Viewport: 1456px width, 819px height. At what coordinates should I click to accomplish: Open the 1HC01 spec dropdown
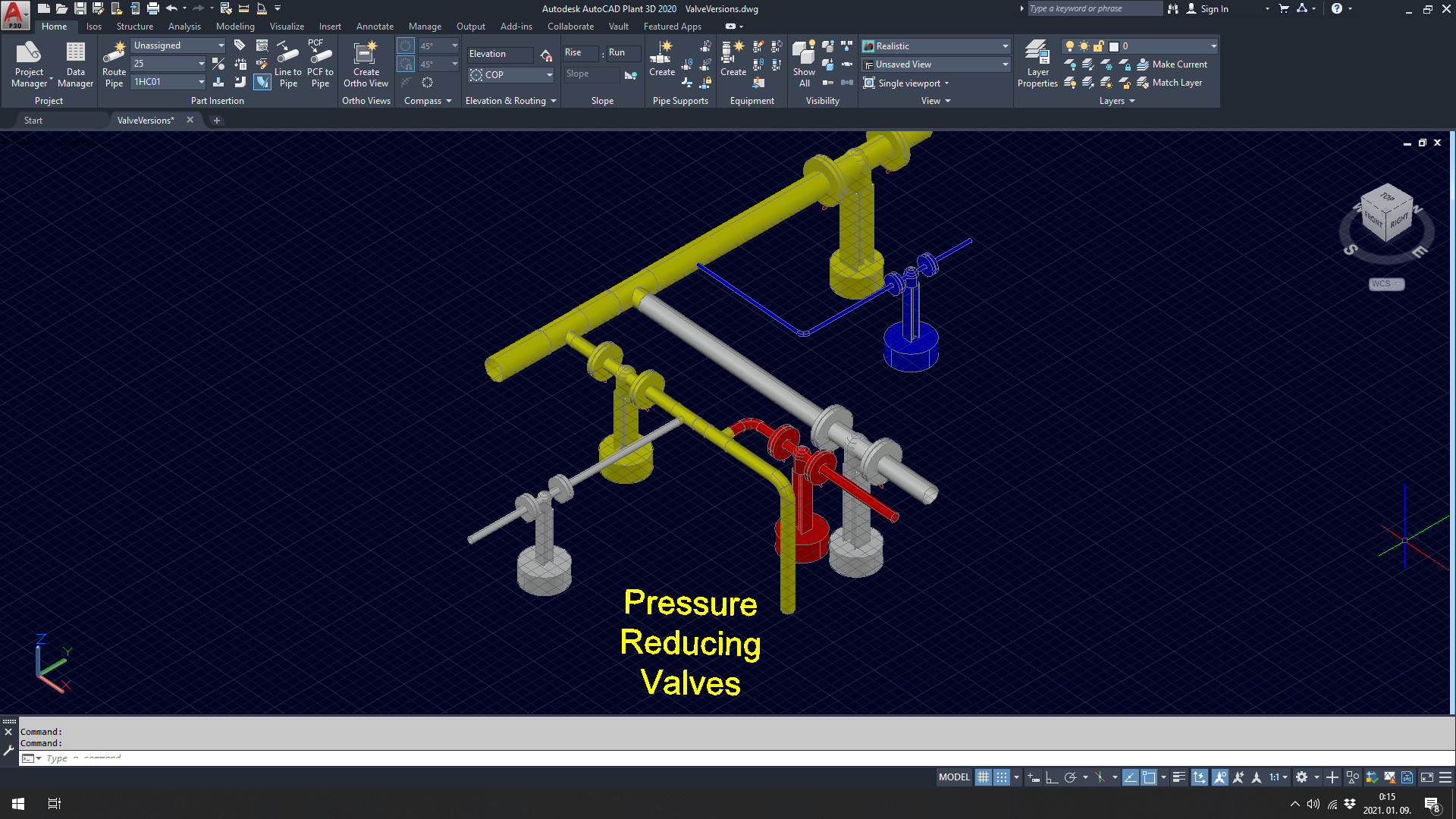201,82
